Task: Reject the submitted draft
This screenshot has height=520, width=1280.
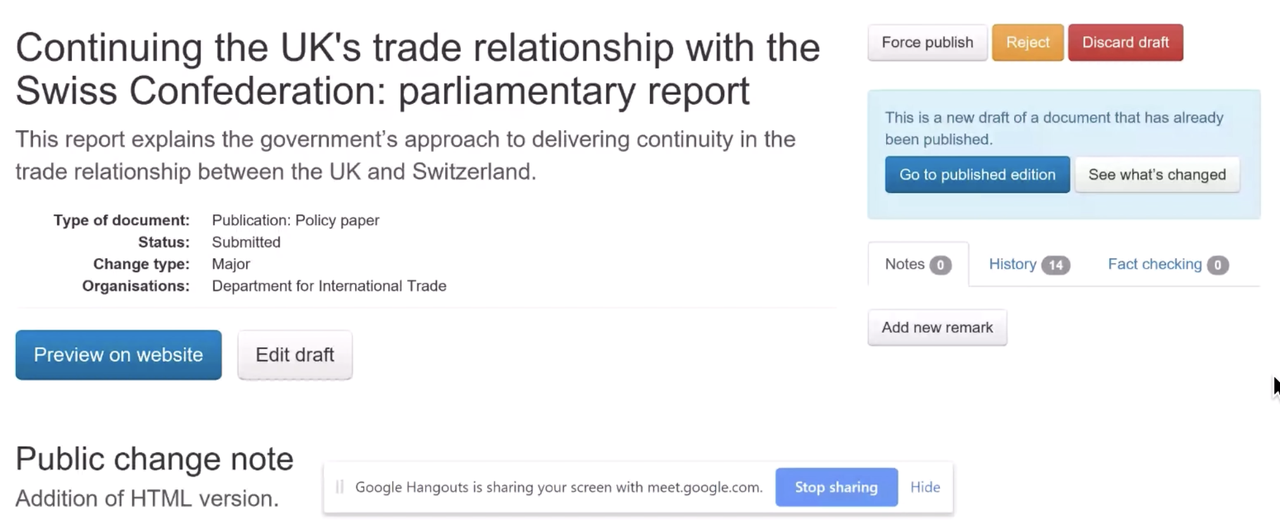Action: [1027, 43]
